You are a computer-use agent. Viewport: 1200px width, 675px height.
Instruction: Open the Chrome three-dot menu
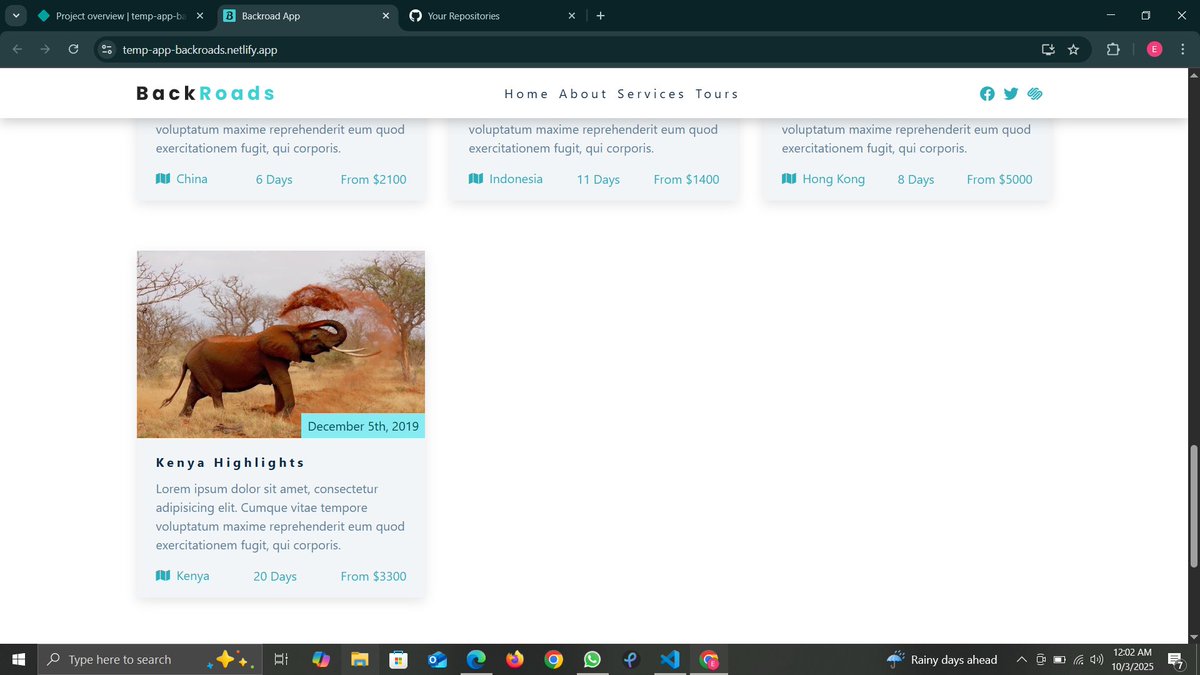(x=1183, y=49)
